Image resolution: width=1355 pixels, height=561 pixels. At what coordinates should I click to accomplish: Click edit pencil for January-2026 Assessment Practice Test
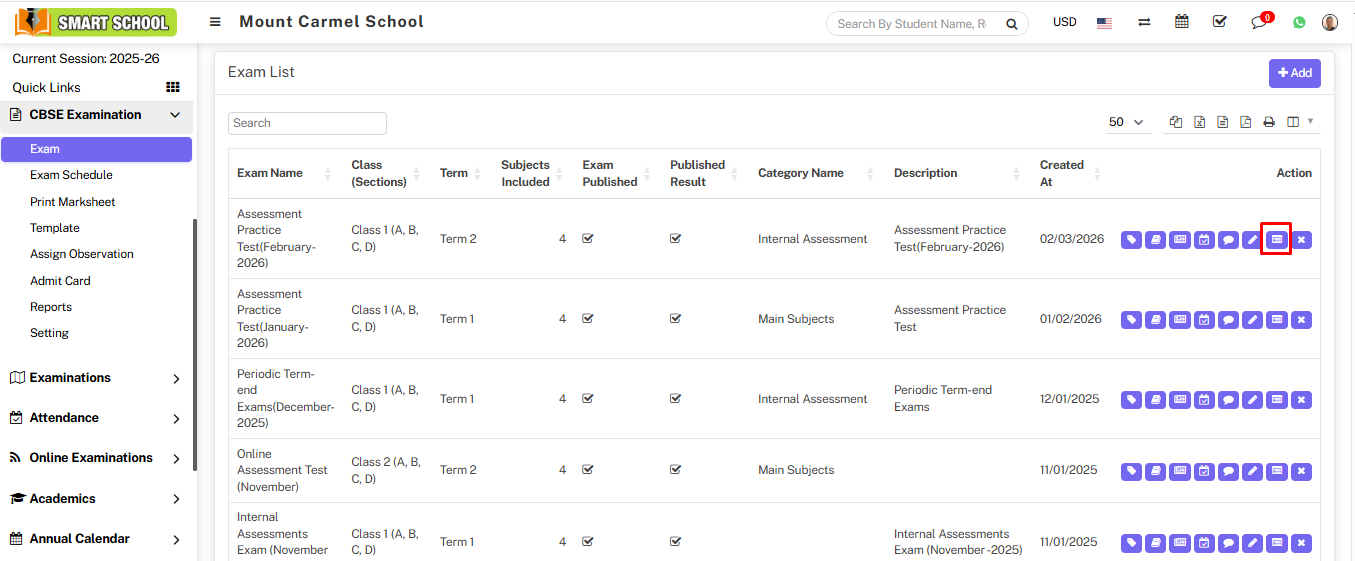tap(1252, 319)
